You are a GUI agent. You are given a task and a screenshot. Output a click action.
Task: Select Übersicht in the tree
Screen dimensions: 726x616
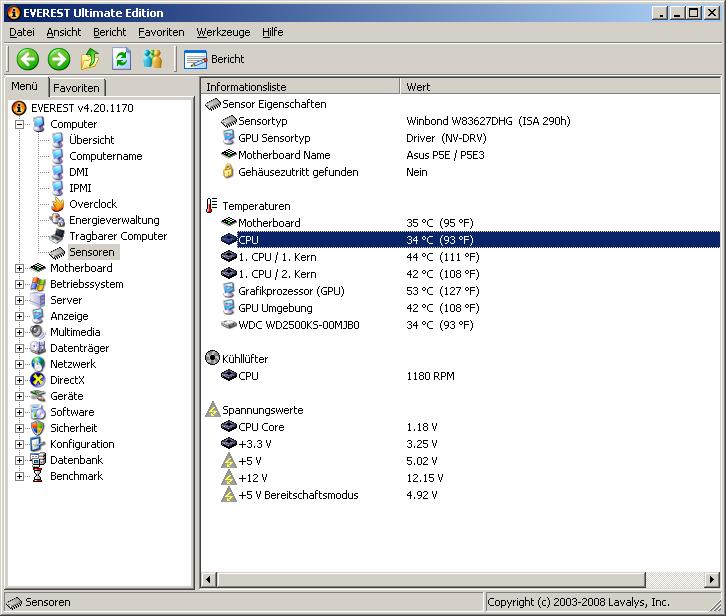point(91,140)
